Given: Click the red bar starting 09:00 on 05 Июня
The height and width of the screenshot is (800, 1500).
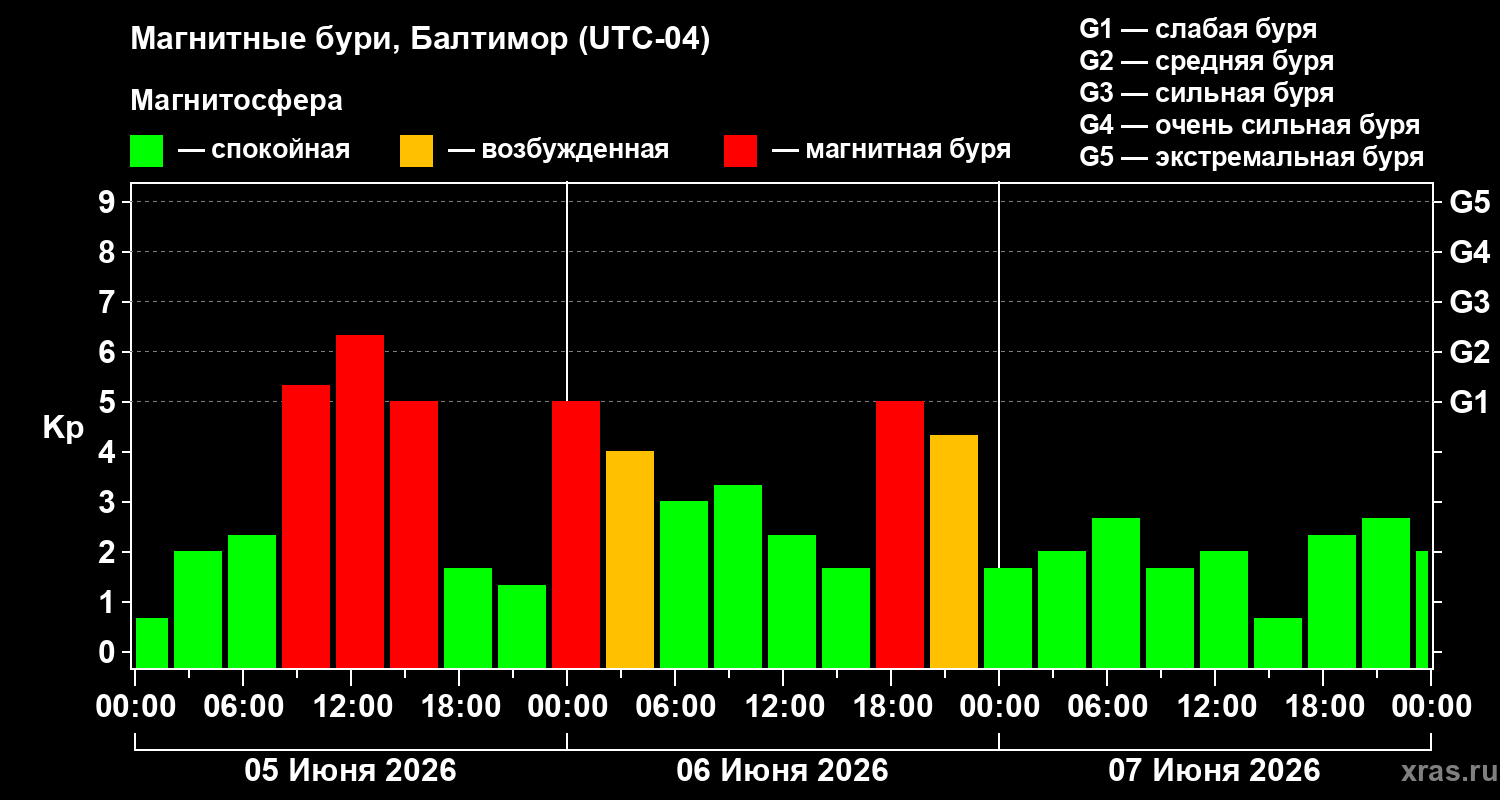Looking at the screenshot, I should [x=306, y=526].
